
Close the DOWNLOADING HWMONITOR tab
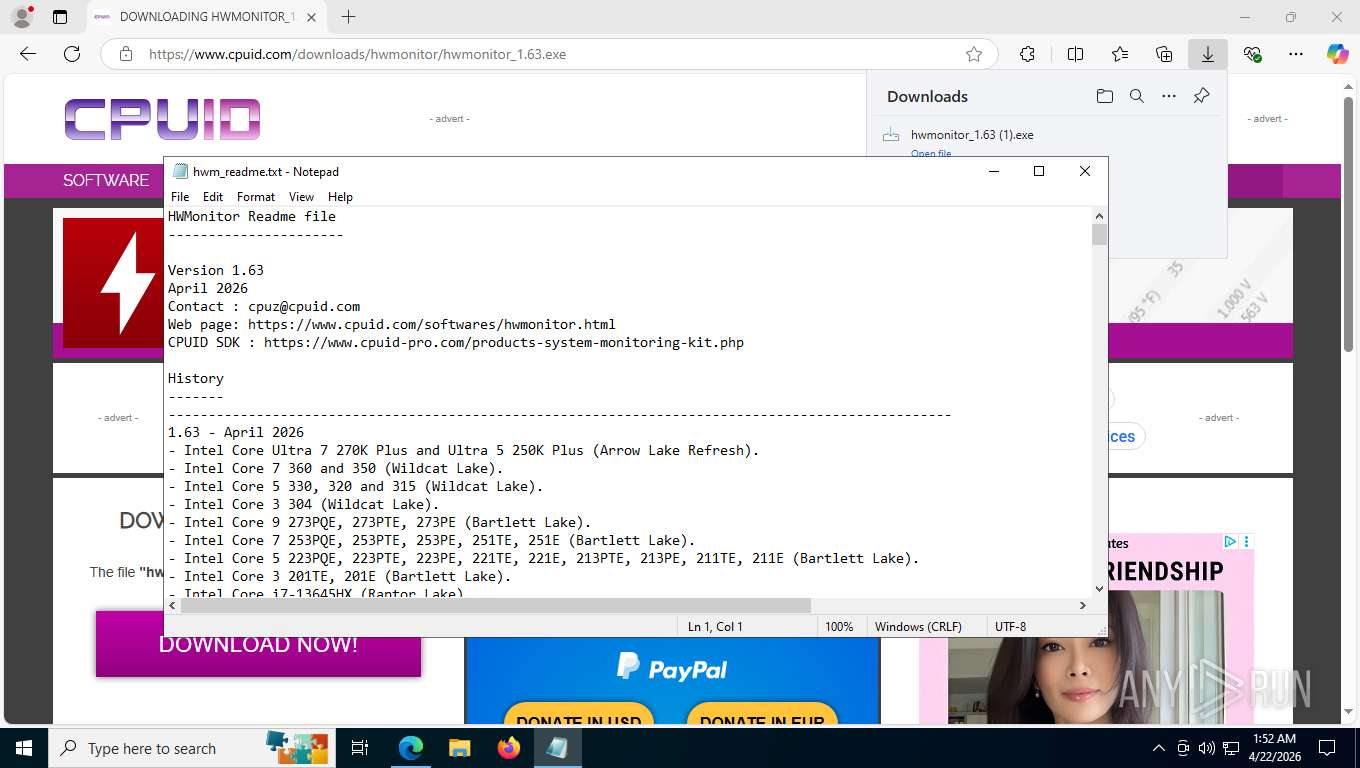pos(312,17)
